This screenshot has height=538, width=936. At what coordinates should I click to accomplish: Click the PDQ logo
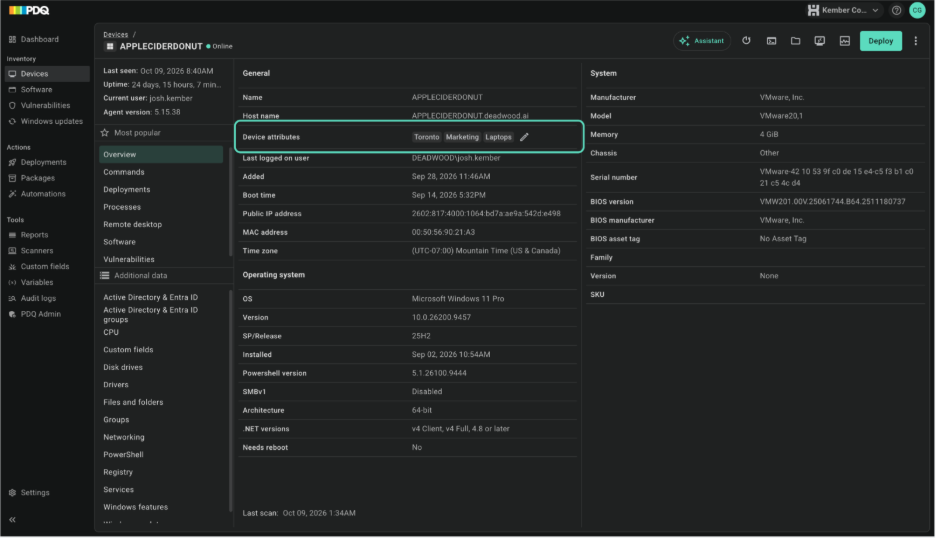tap(29, 10)
